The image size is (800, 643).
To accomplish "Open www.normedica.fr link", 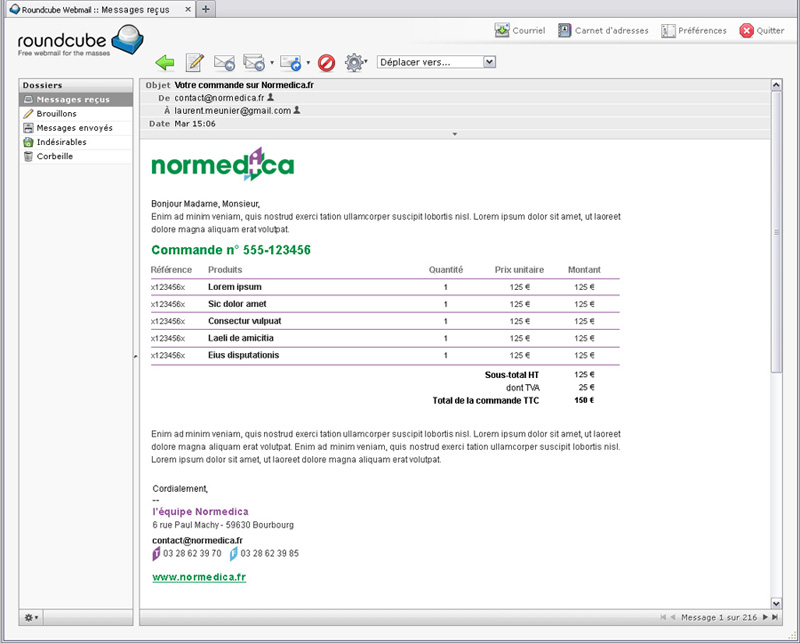I will [199, 577].
